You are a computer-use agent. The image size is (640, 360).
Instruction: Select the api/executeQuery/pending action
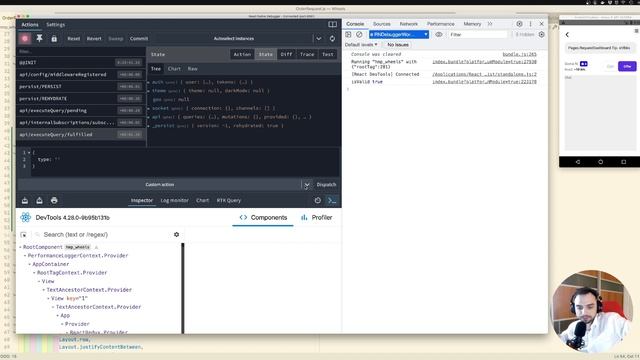tap(81, 111)
